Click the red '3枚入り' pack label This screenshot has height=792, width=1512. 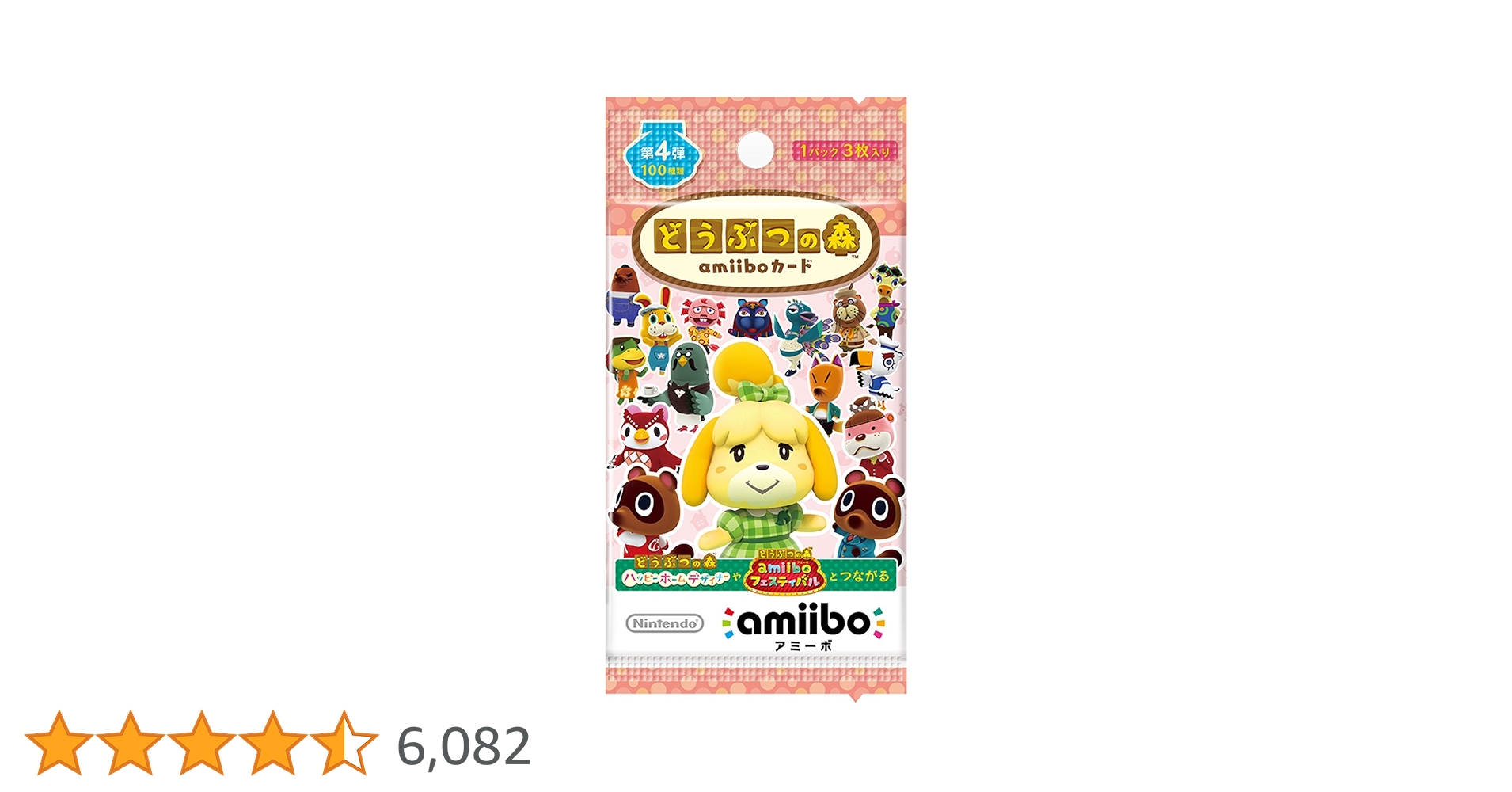tap(845, 150)
